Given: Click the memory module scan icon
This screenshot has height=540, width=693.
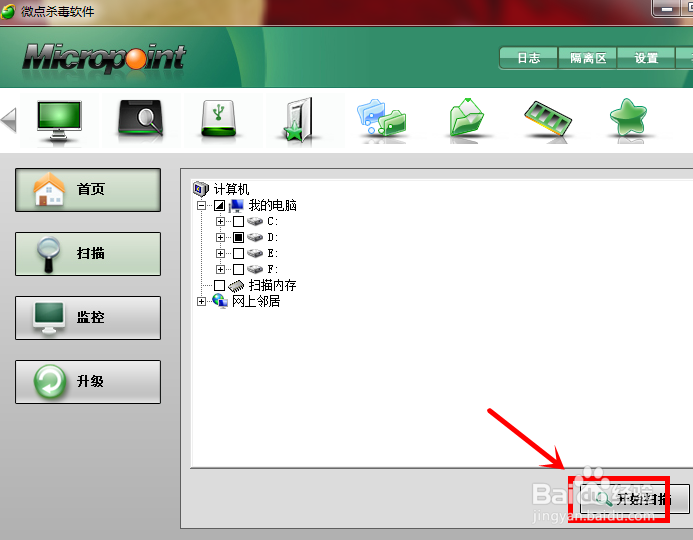Looking at the screenshot, I should (x=548, y=118).
